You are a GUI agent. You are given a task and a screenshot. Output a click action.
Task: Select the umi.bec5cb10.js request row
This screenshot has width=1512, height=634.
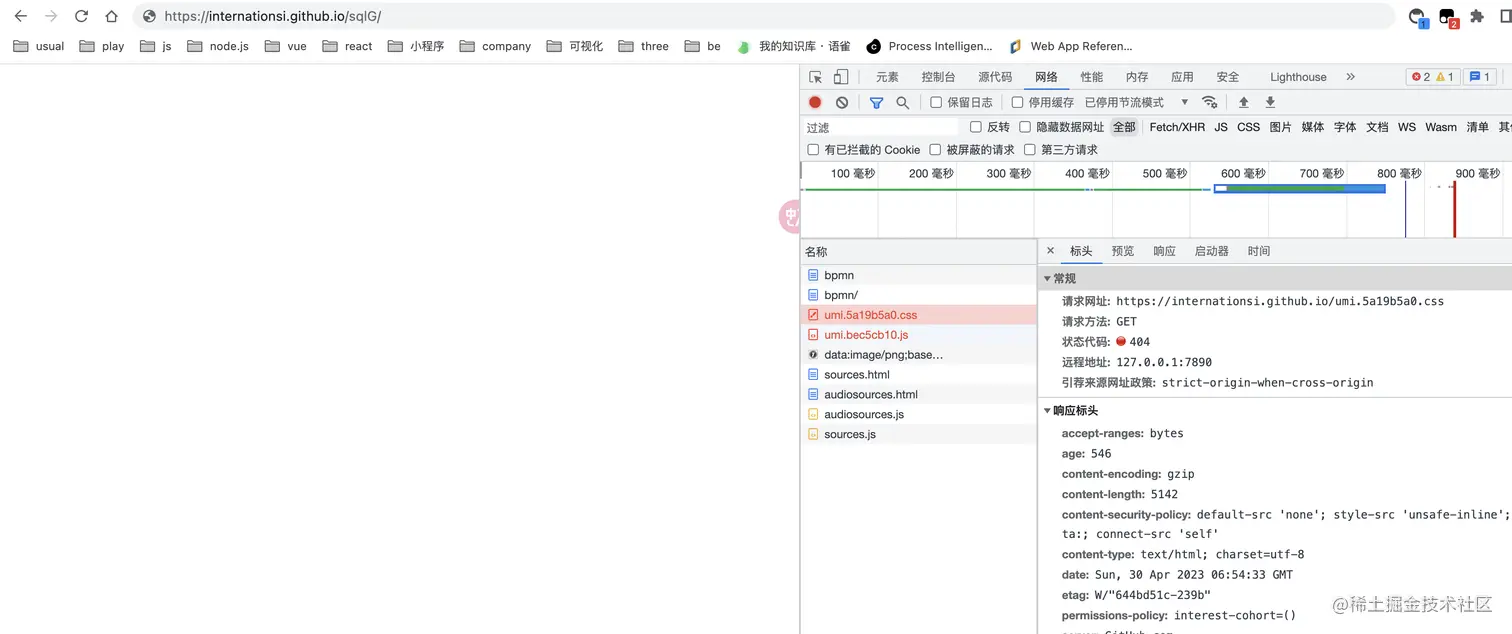click(919, 335)
